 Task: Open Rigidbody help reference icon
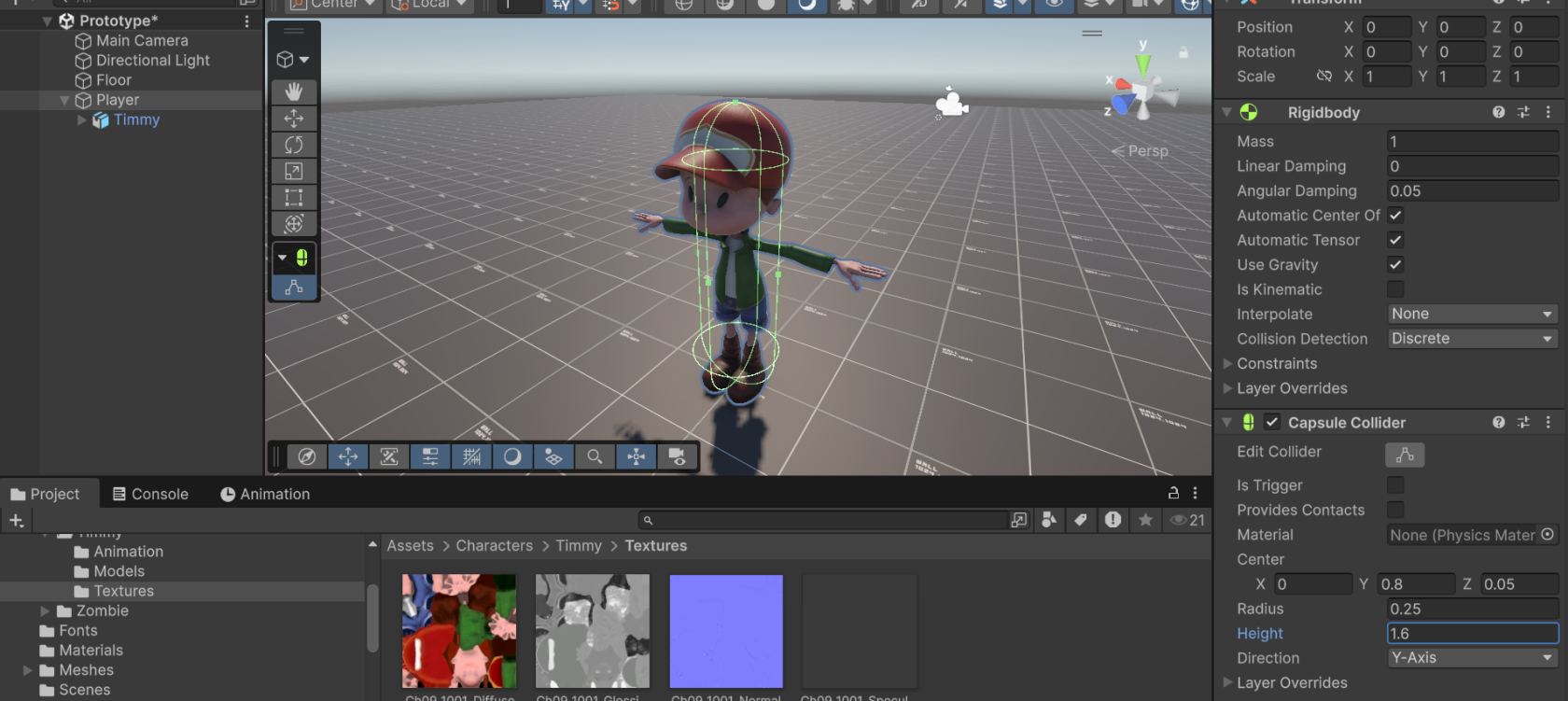point(1499,112)
